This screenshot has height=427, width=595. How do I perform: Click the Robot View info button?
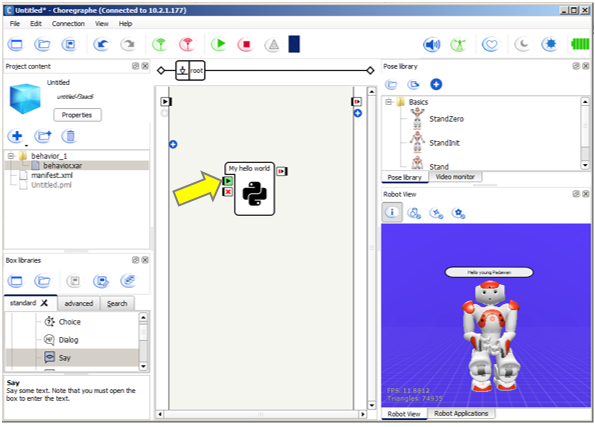pos(392,212)
